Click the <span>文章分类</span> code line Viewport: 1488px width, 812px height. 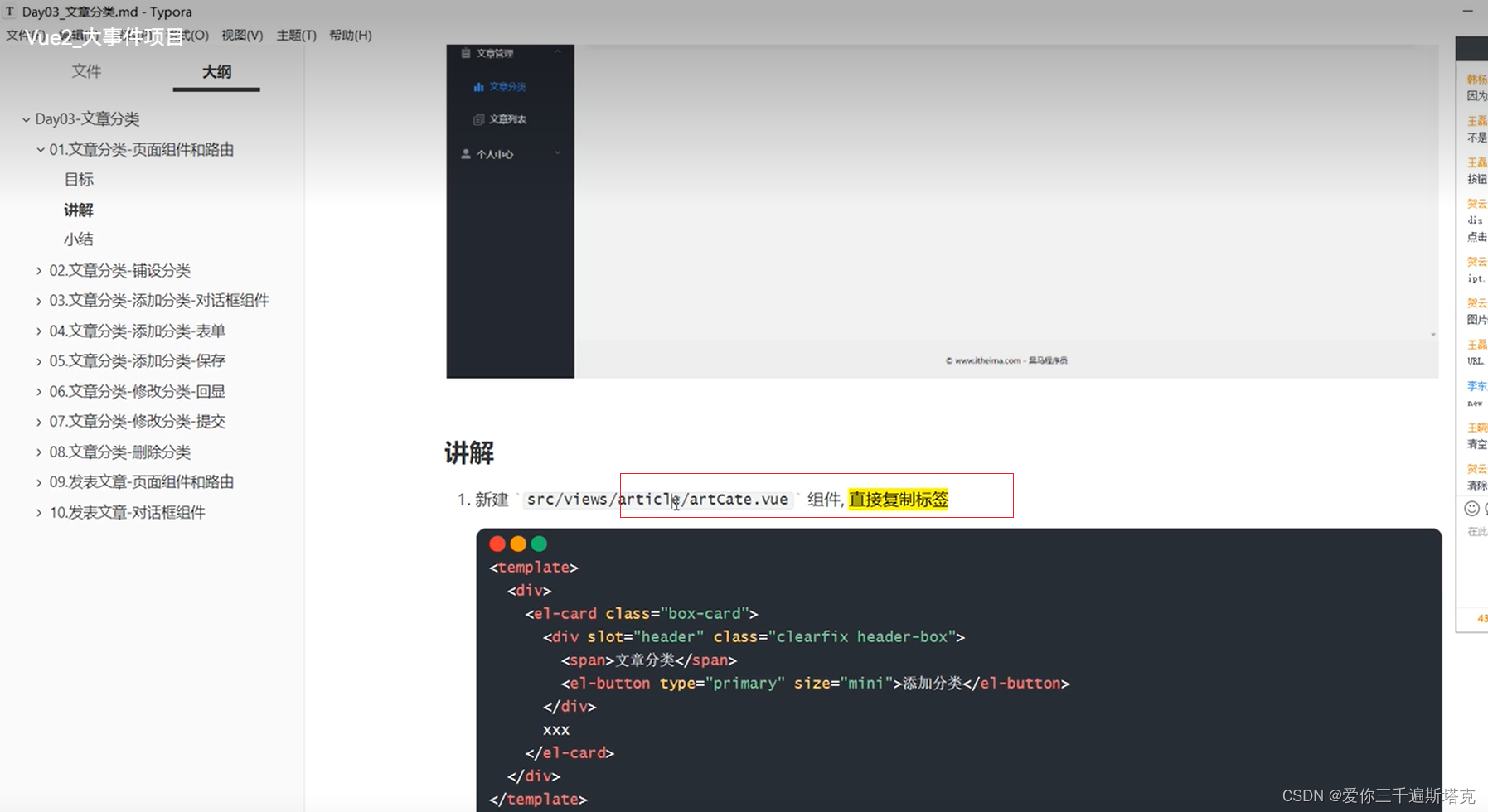648,660
